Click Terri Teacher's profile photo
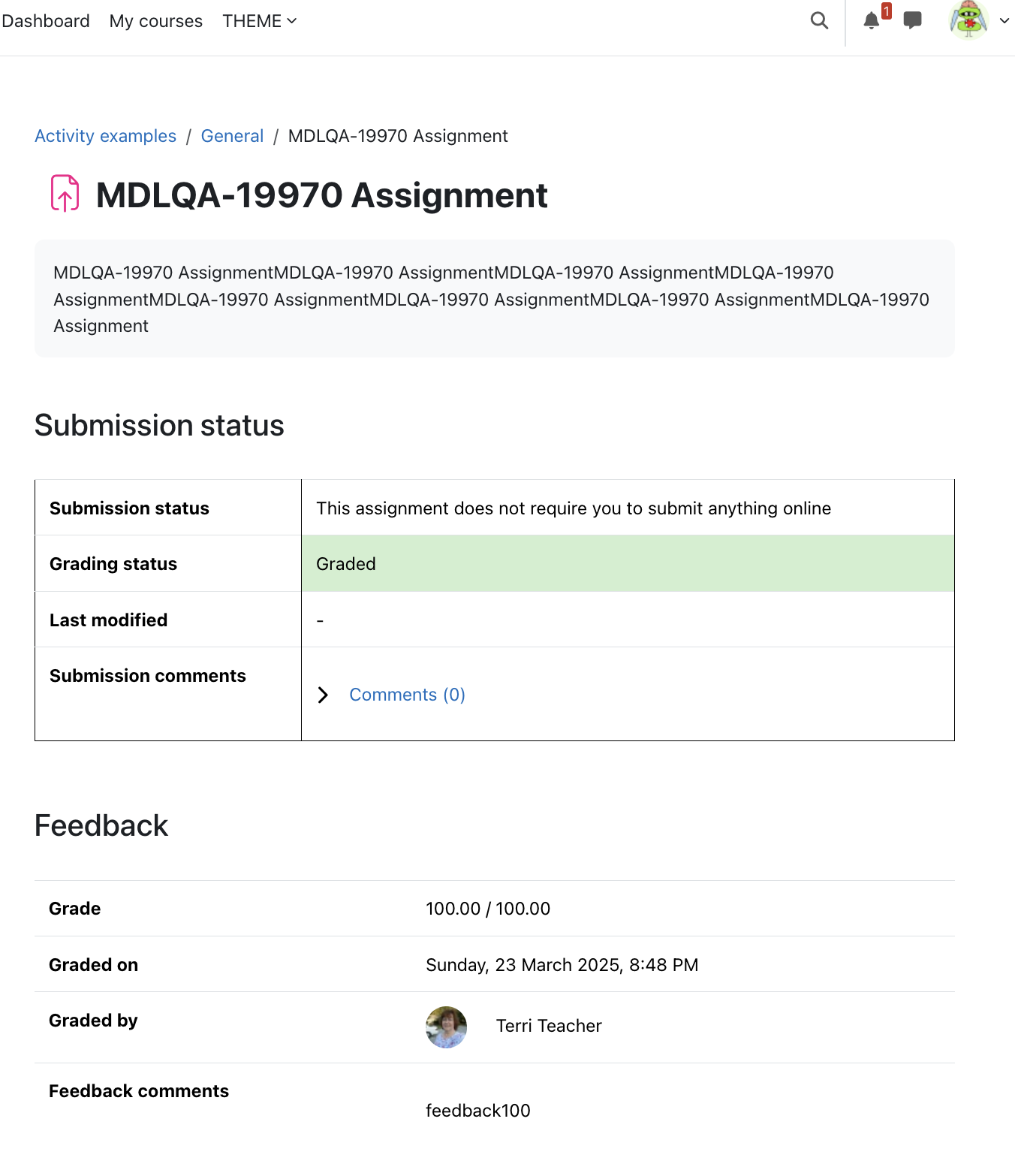The width and height of the screenshot is (1015, 1176). coord(446,1027)
